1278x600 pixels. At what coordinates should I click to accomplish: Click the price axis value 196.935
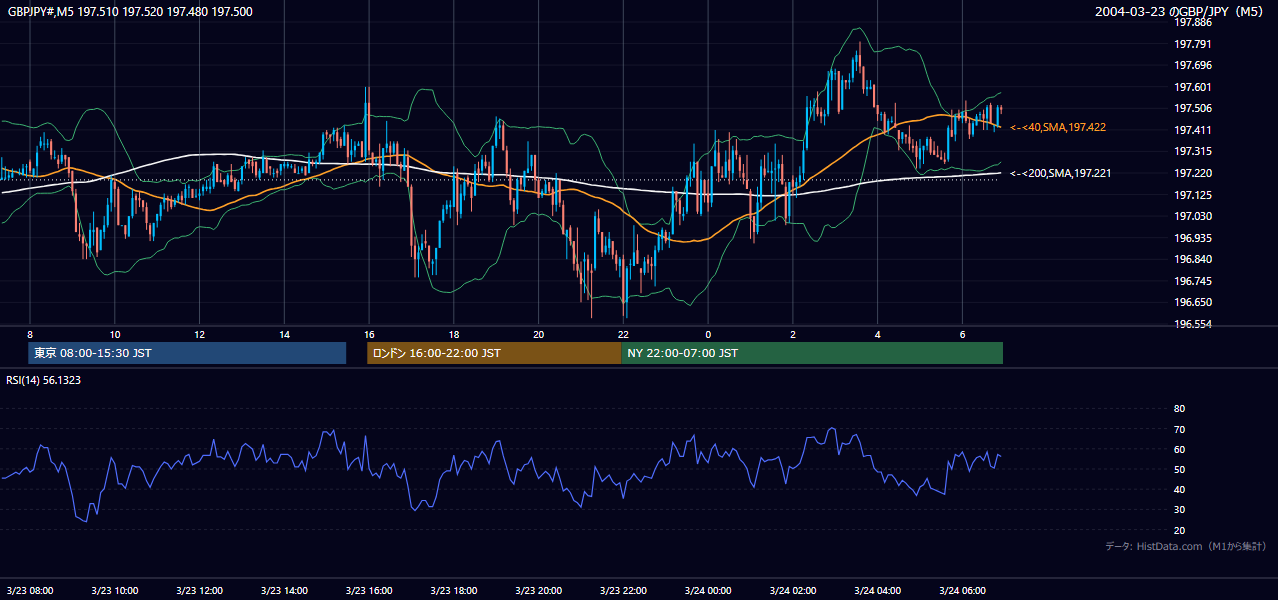click(x=1192, y=238)
